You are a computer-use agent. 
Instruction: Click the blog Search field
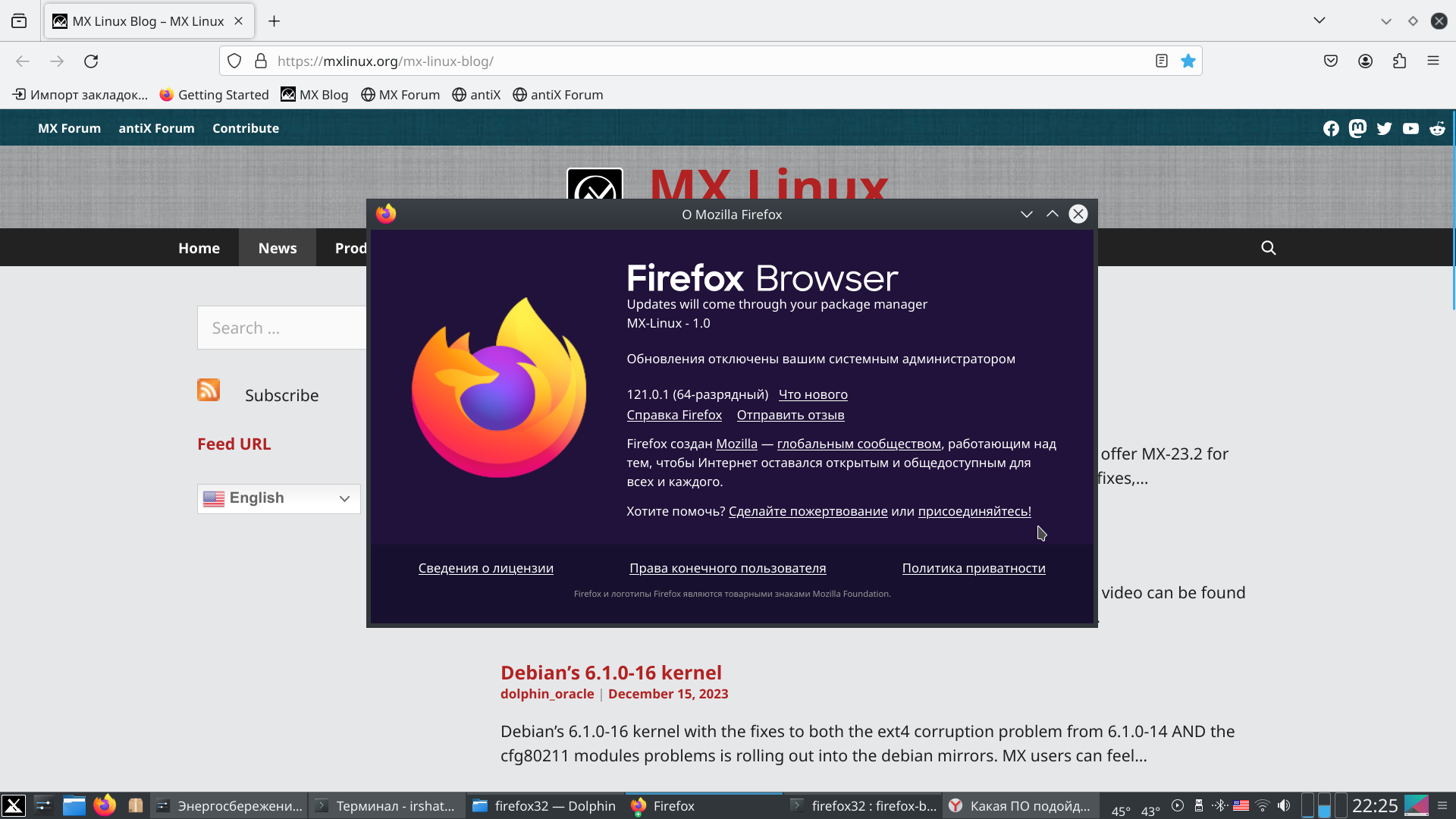tap(282, 328)
